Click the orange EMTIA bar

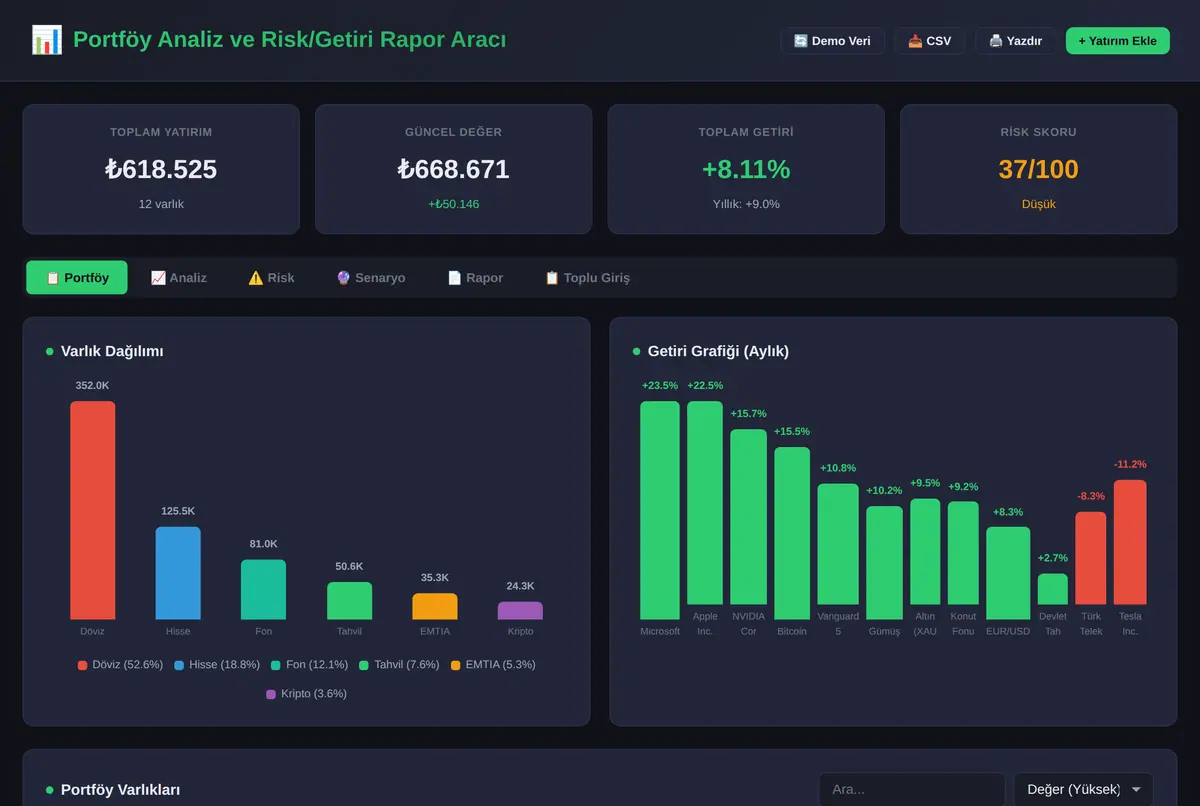[x=435, y=607]
